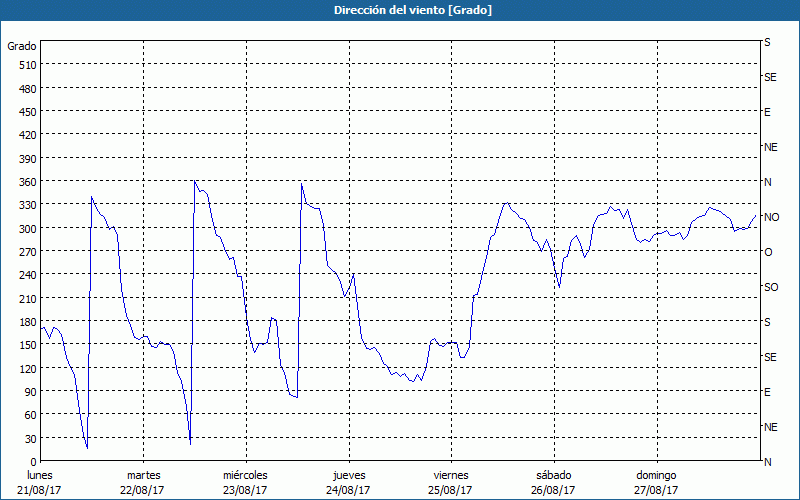Choose the sábado 26/08/17 date label
The height and width of the screenshot is (500, 800).
click(552, 482)
